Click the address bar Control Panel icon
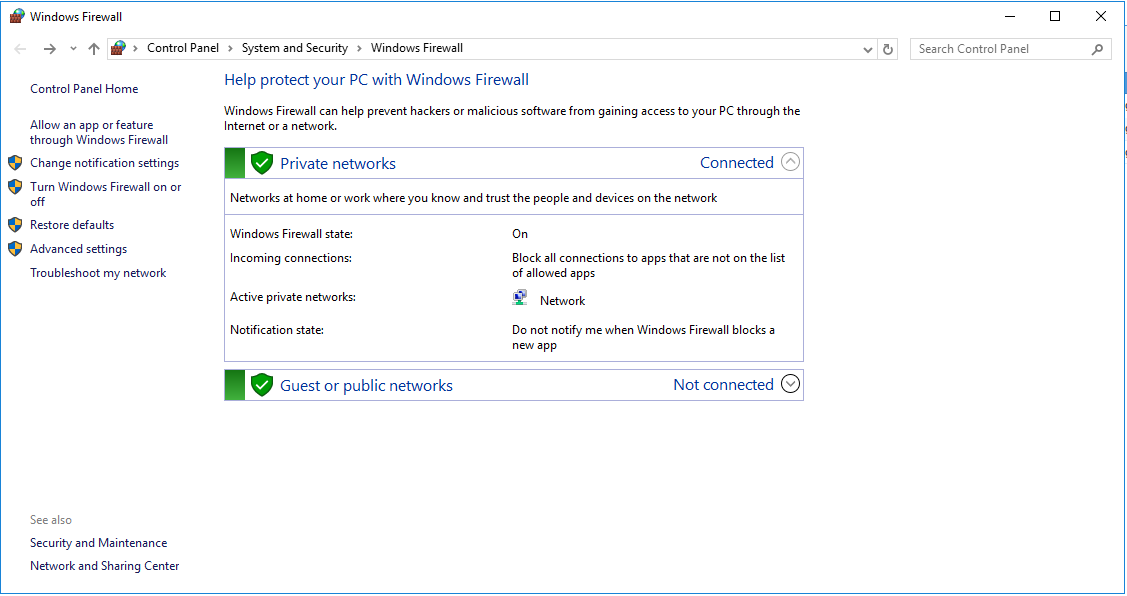The height and width of the screenshot is (596, 1127). pyautogui.click(x=119, y=48)
